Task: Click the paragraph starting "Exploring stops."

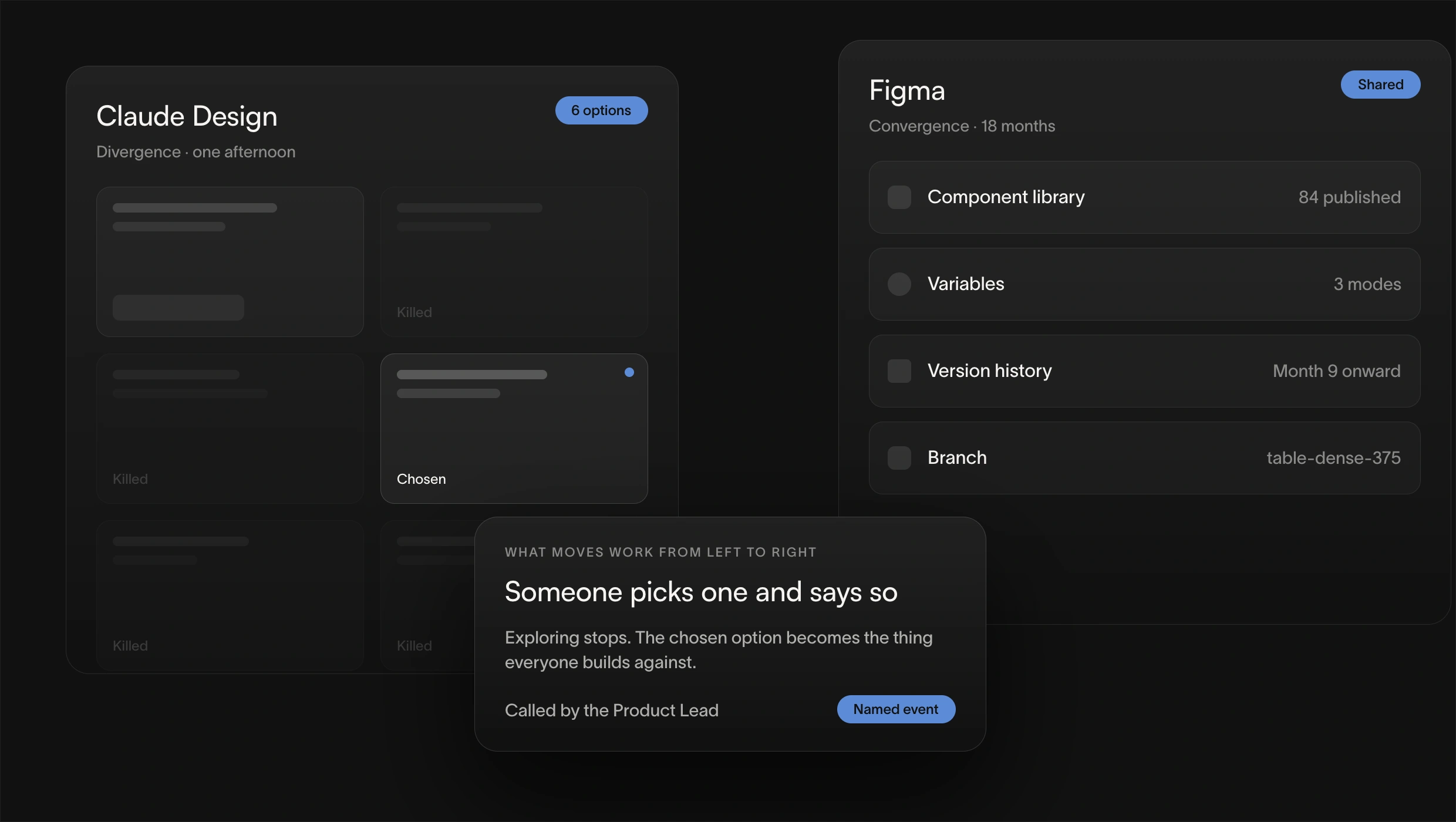Action: pos(719,650)
